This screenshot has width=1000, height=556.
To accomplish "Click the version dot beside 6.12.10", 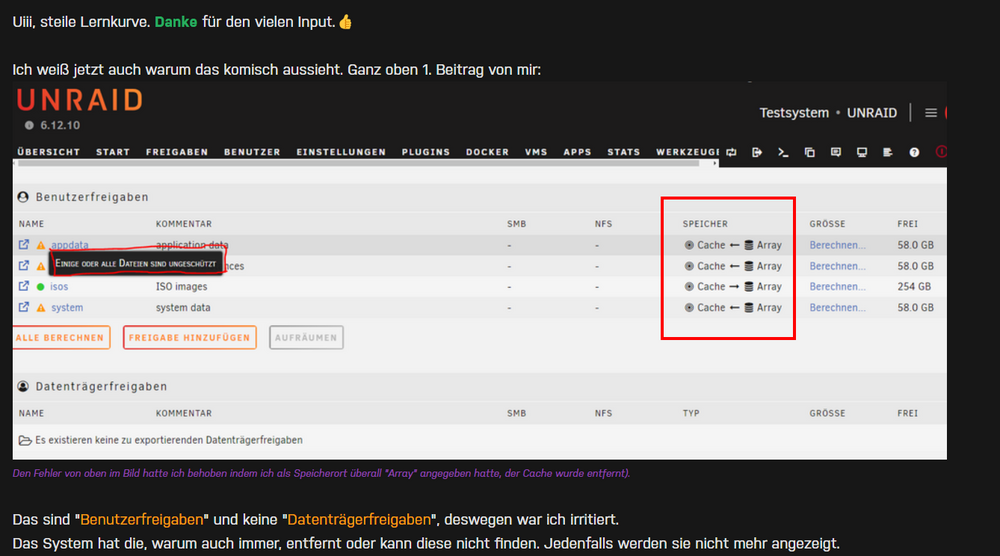I will (x=29, y=126).
